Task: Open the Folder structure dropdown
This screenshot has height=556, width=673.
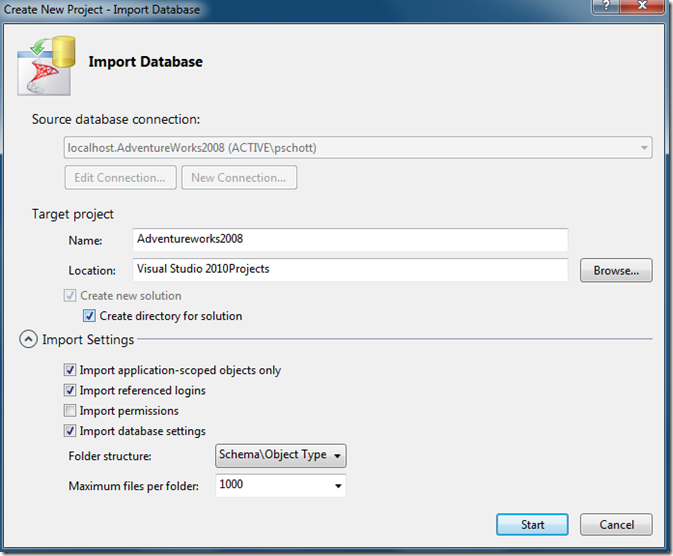Action: click(x=281, y=455)
